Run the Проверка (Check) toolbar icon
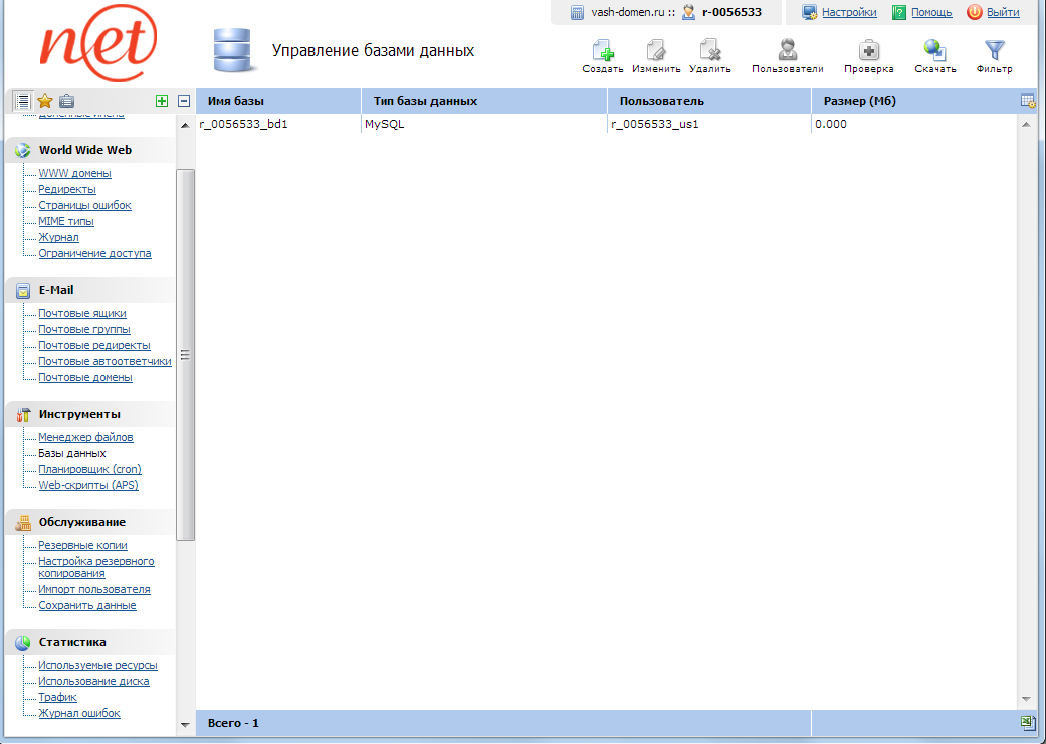 click(869, 52)
